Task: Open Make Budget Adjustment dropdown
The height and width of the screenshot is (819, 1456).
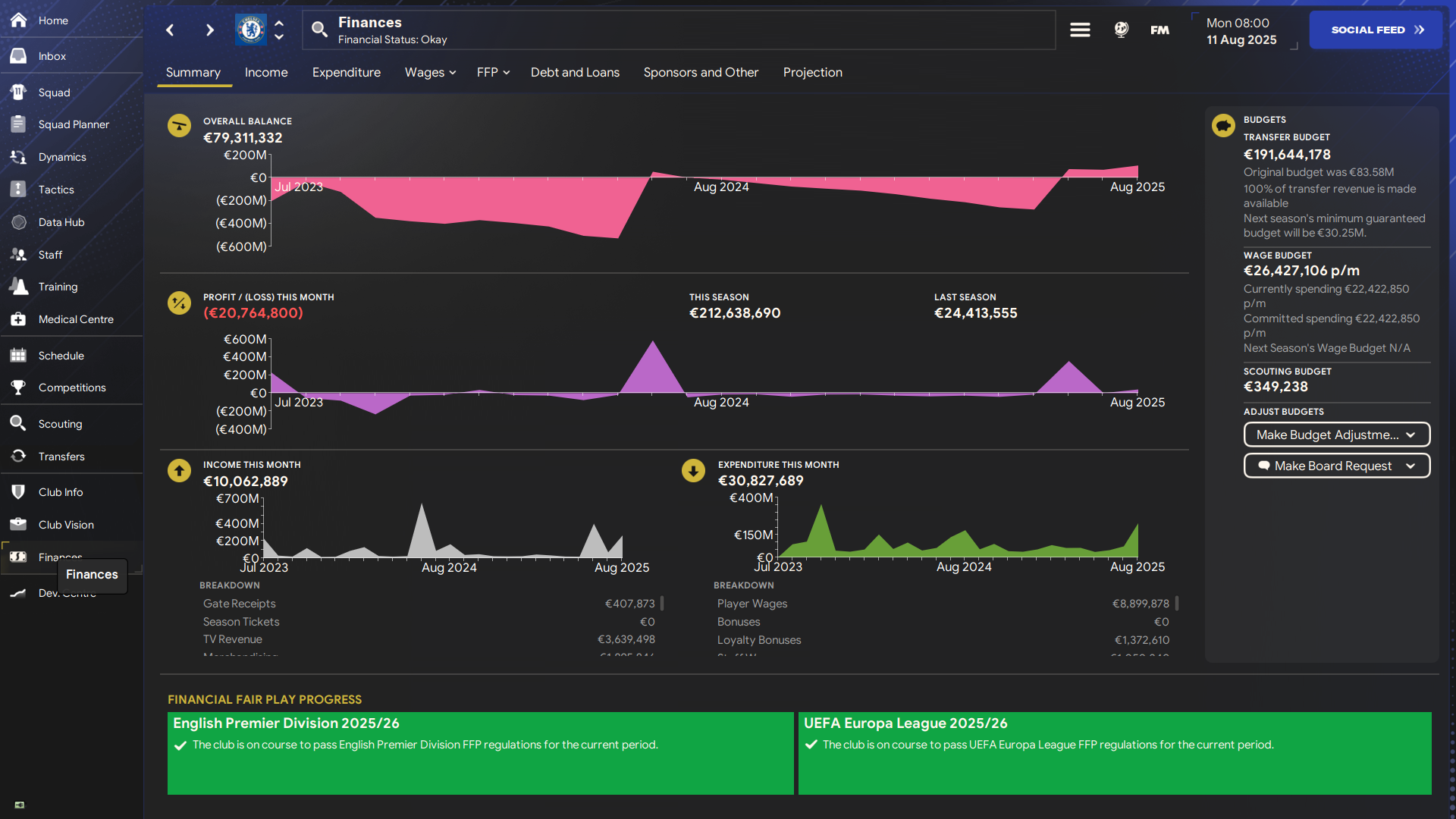Action: [x=1336, y=435]
